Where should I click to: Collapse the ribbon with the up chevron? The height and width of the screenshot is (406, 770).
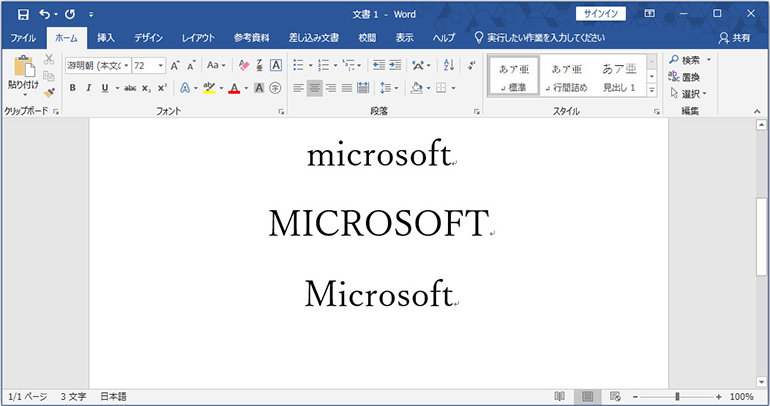tap(758, 112)
